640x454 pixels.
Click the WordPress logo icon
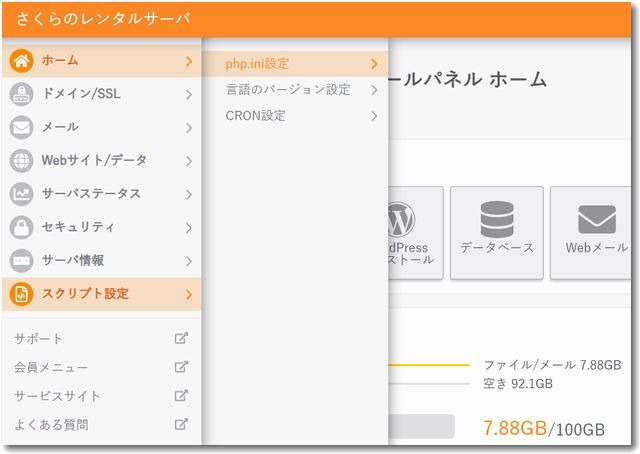click(x=402, y=219)
